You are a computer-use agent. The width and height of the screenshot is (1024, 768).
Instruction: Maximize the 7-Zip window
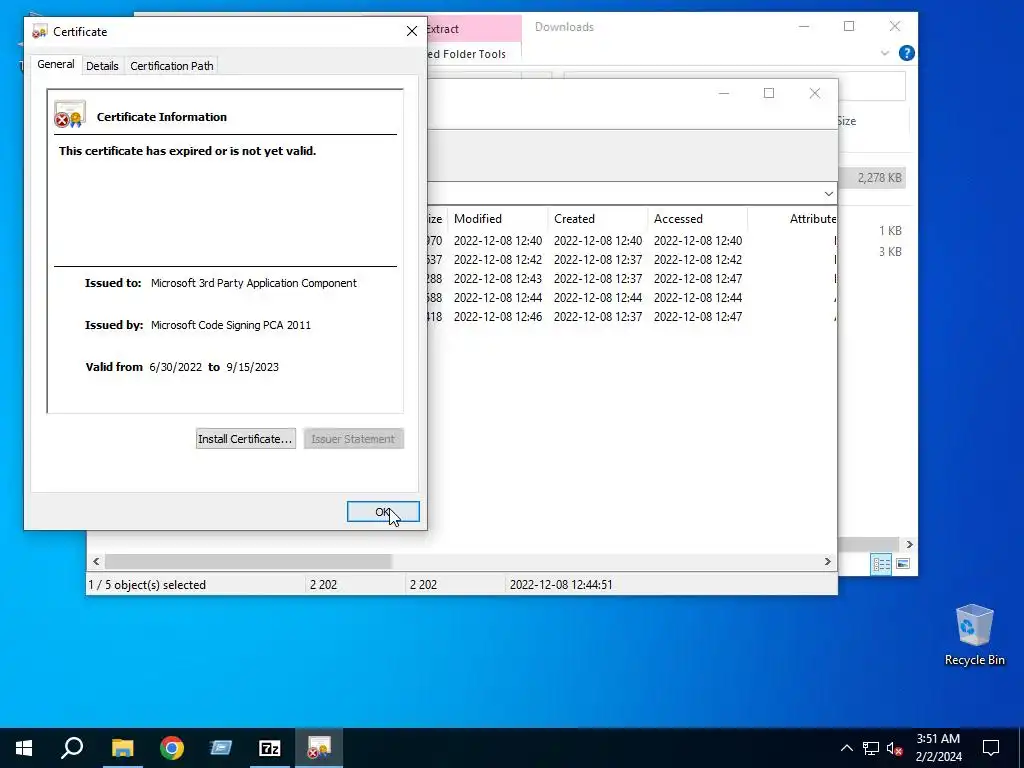[769, 93]
